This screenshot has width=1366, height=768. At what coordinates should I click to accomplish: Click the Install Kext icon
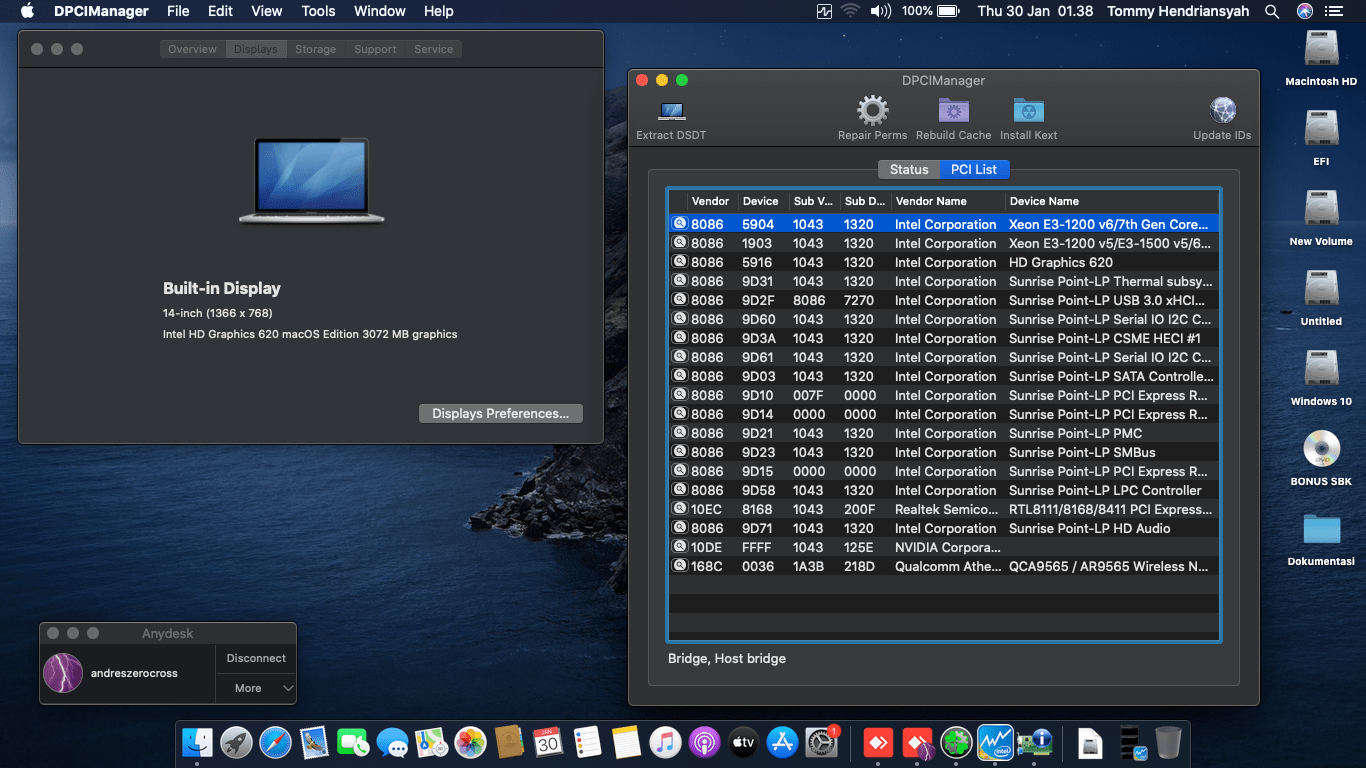tap(1028, 110)
